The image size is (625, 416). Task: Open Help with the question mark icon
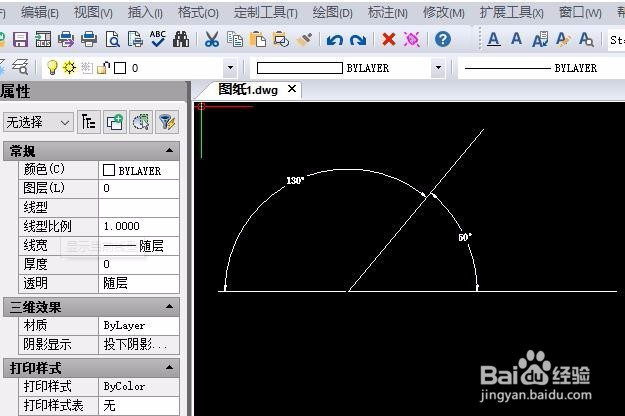point(443,39)
